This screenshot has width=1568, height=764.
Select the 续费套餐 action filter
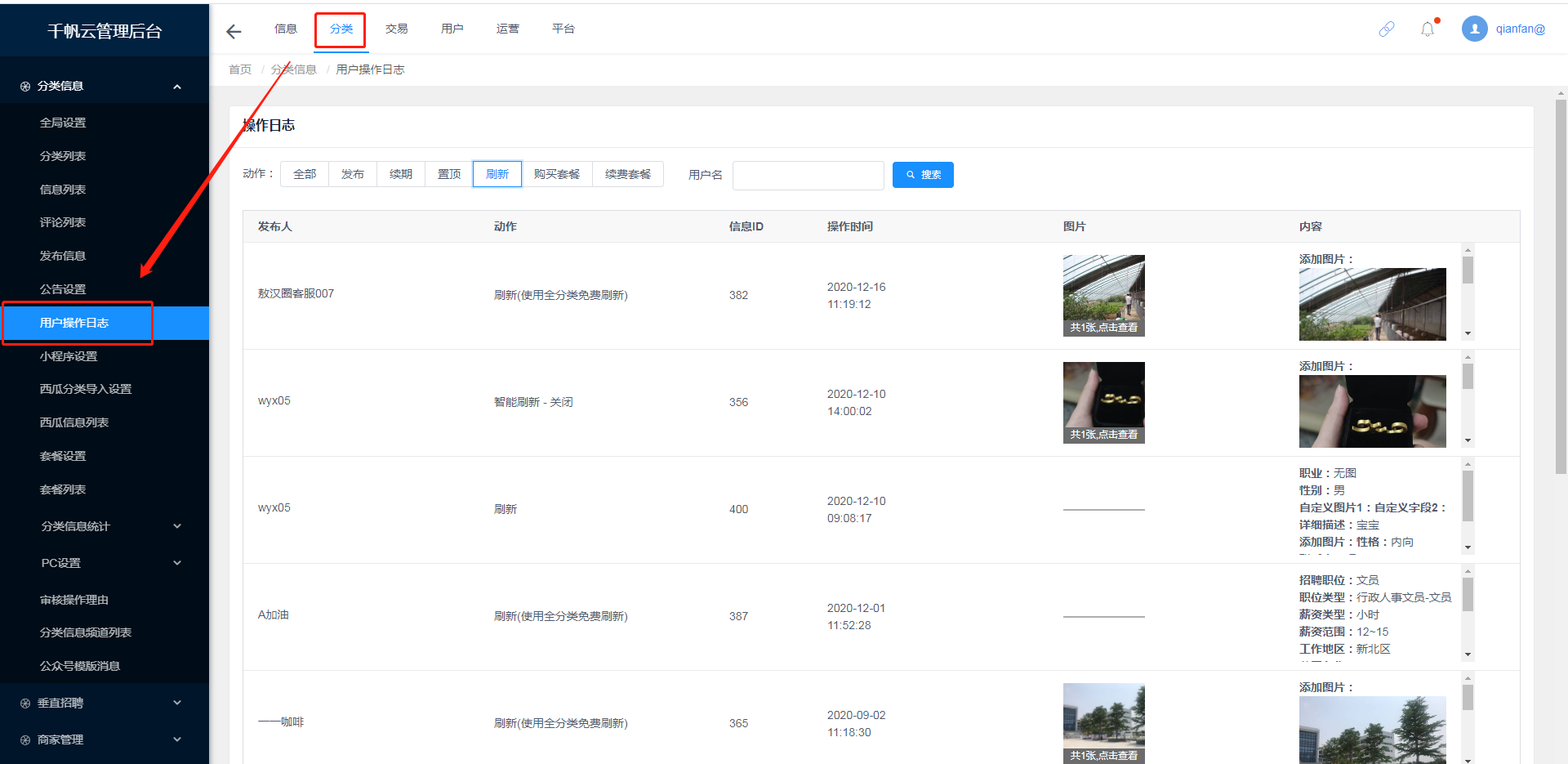628,174
